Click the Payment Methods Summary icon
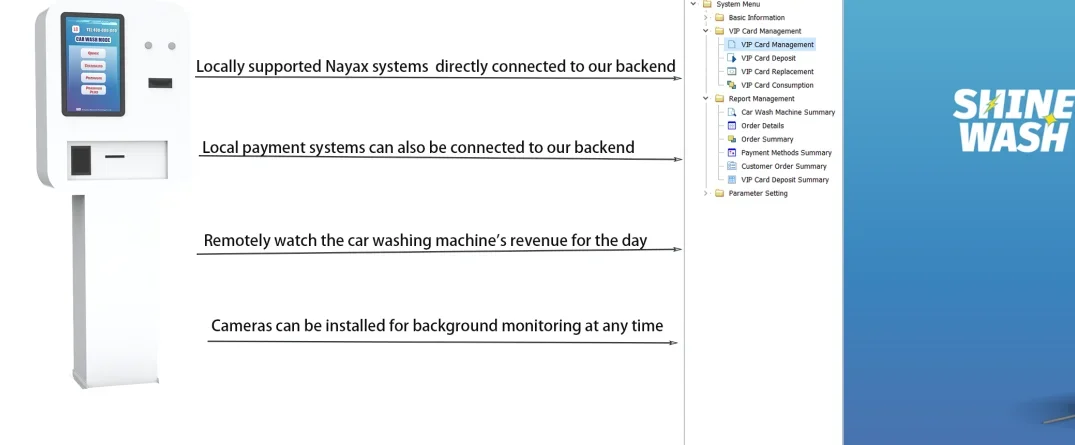Image resolution: width=1075 pixels, height=445 pixels. [732, 153]
